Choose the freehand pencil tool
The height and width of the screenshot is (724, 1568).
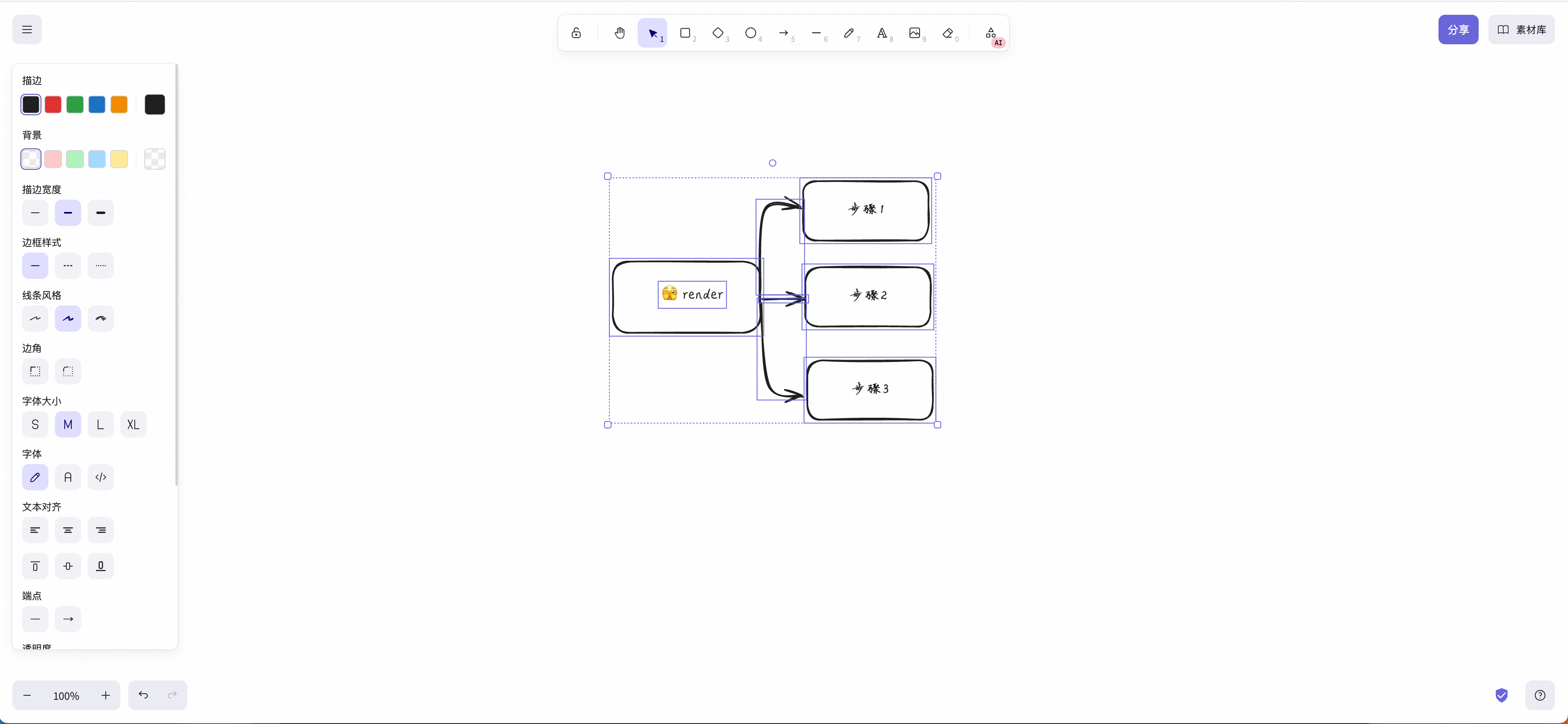coord(849,33)
